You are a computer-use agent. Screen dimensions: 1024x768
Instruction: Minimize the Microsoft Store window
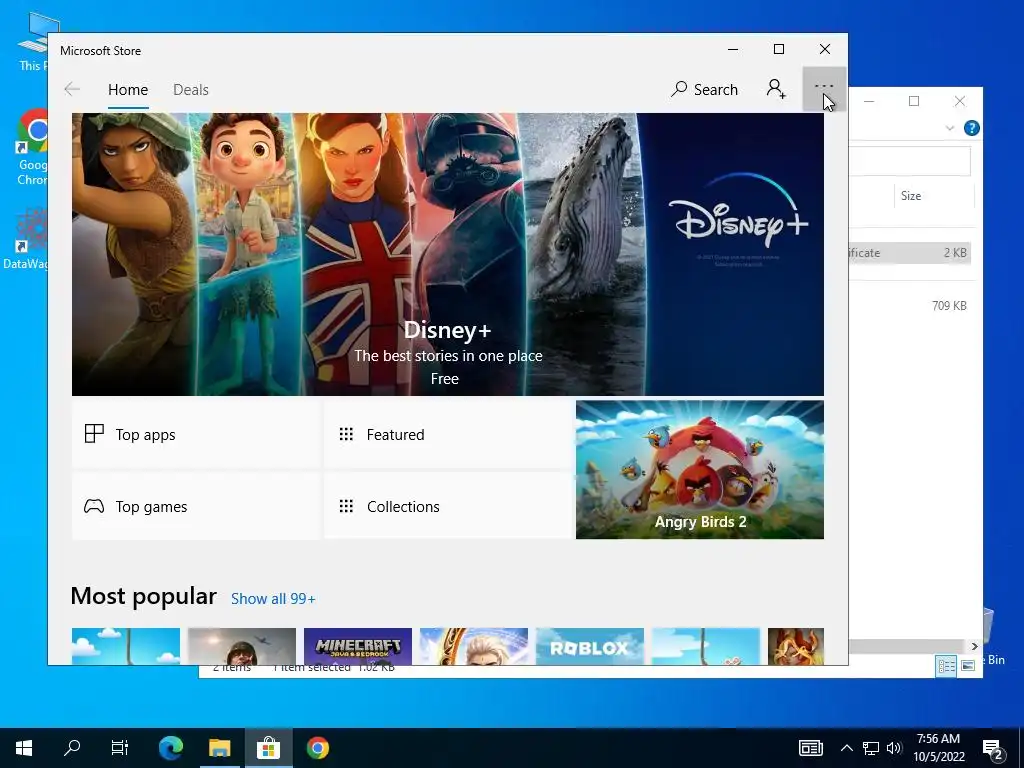tap(733, 50)
